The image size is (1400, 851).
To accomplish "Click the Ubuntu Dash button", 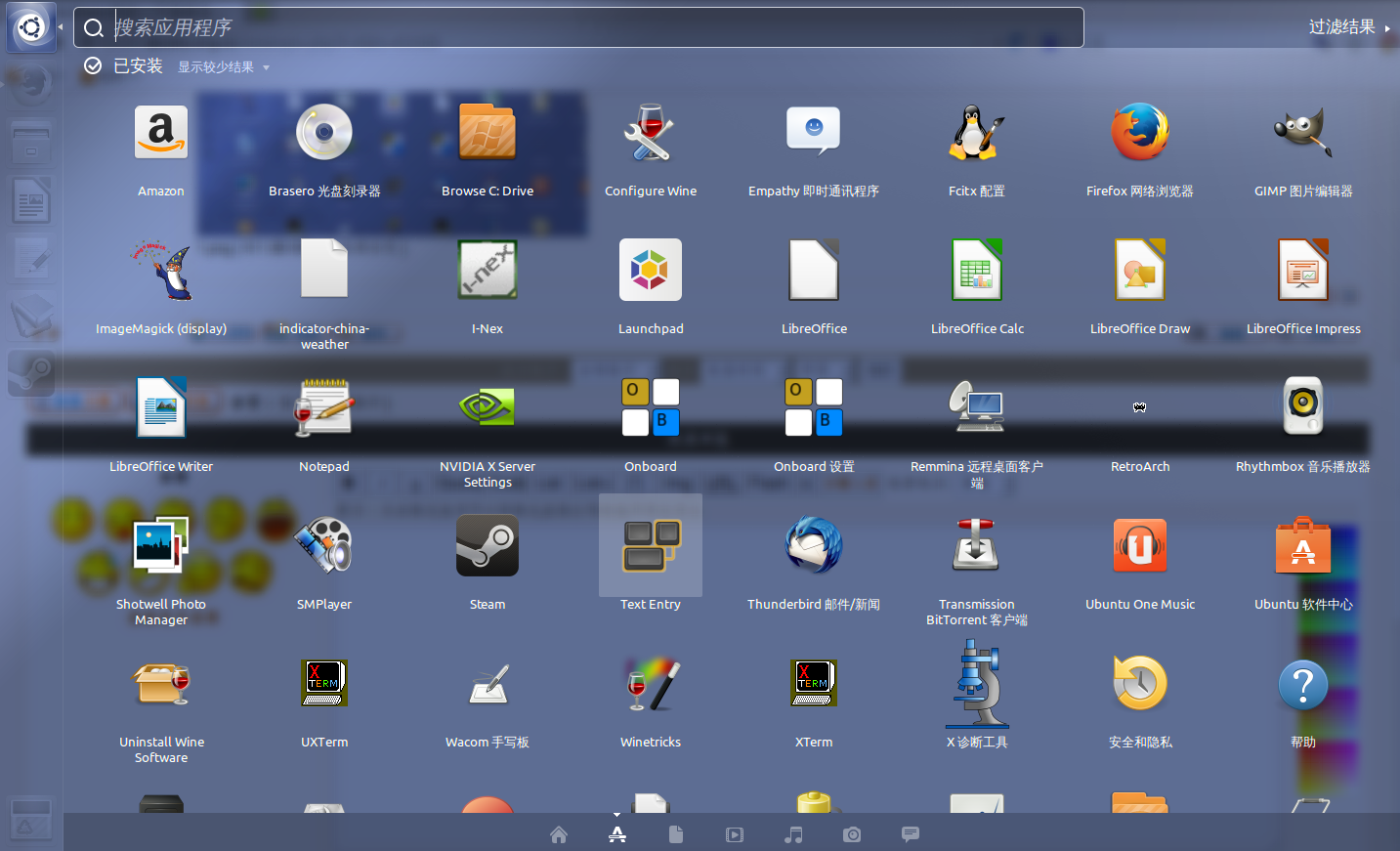I will click(31, 27).
